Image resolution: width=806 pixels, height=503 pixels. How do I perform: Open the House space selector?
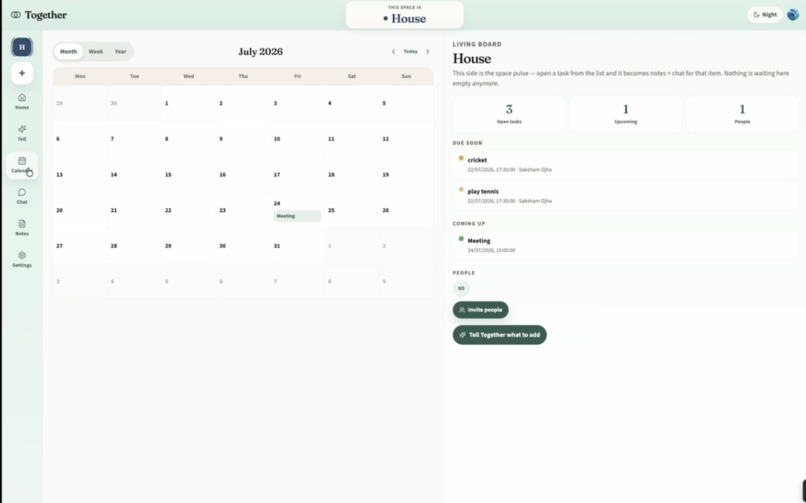point(405,15)
